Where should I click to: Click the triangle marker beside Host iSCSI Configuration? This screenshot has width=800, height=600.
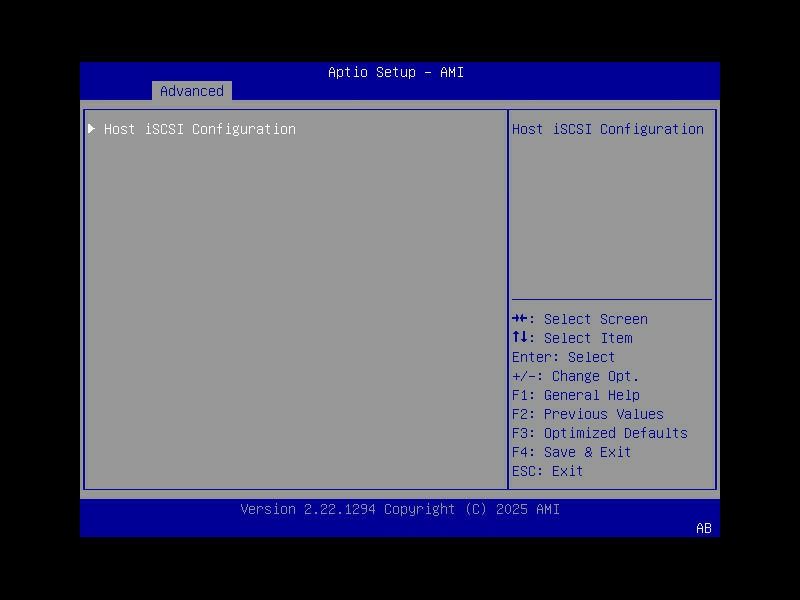coord(91,129)
